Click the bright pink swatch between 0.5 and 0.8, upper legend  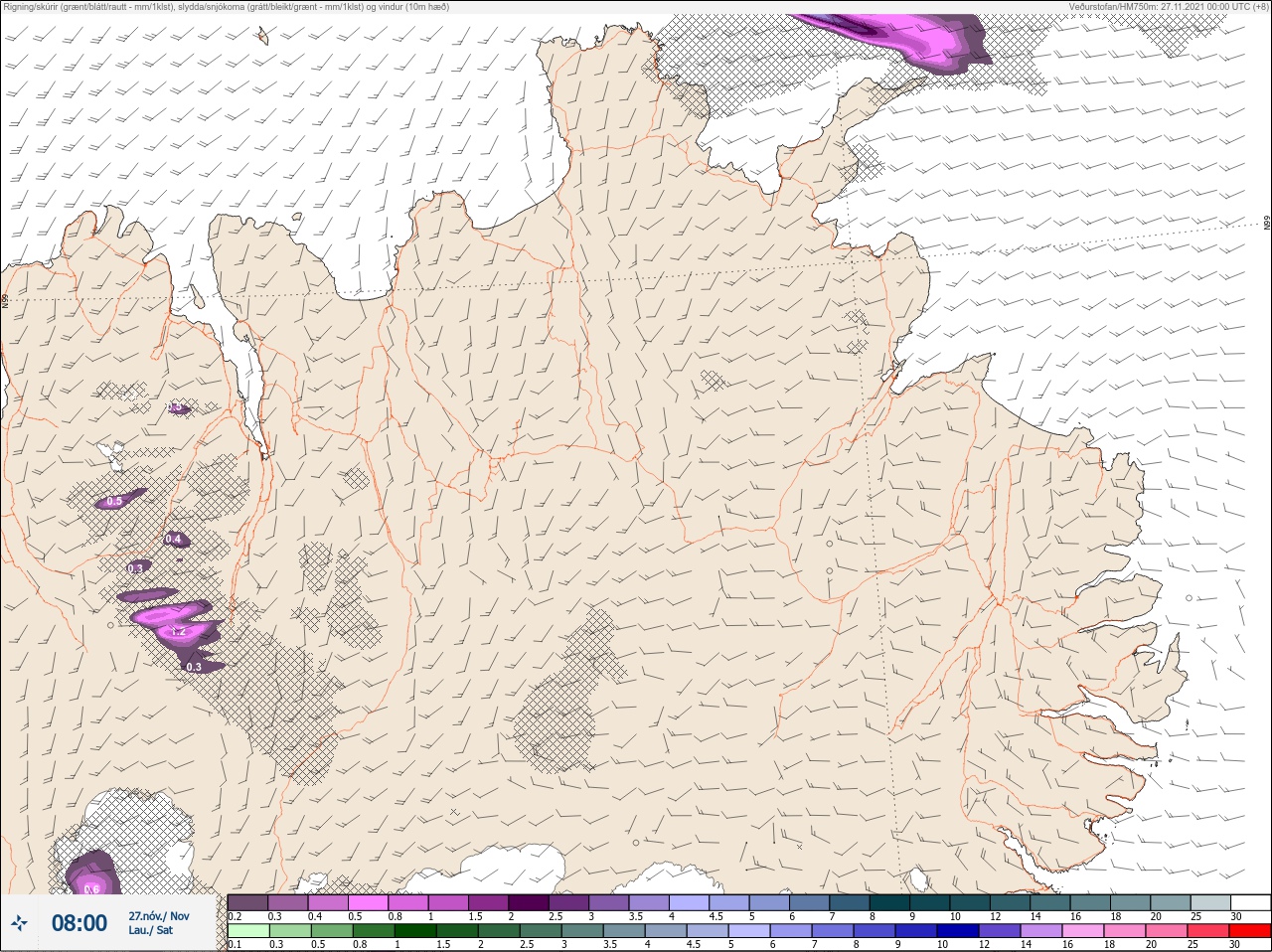[x=369, y=902]
